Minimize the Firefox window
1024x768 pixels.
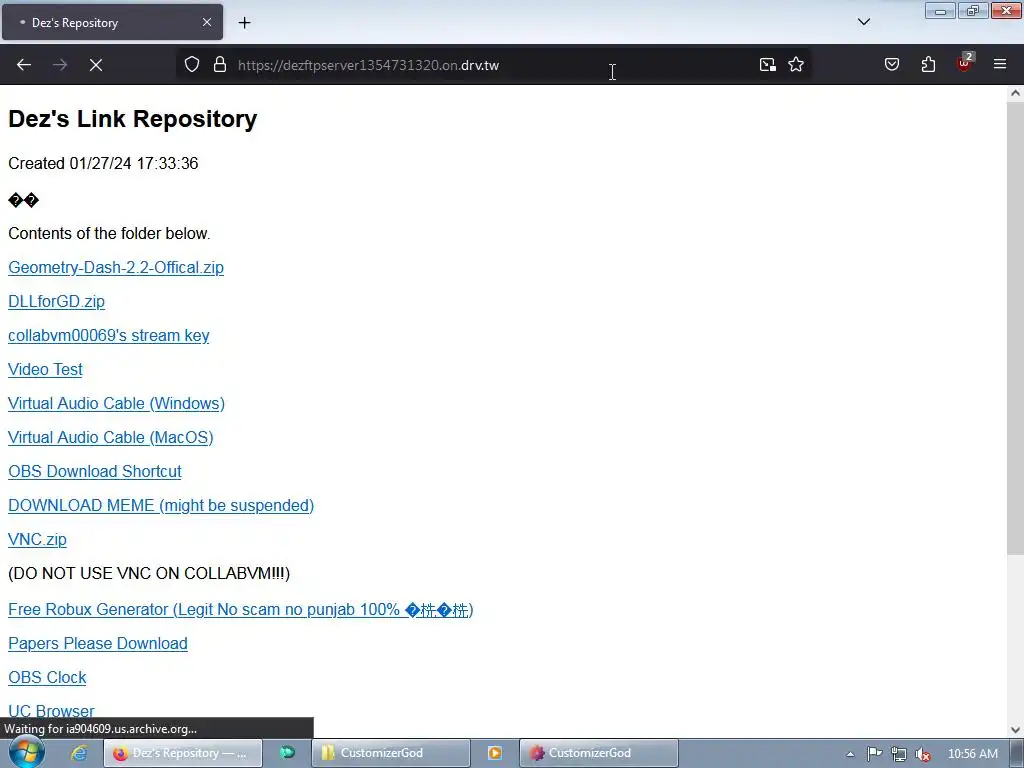click(x=940, y=10)
